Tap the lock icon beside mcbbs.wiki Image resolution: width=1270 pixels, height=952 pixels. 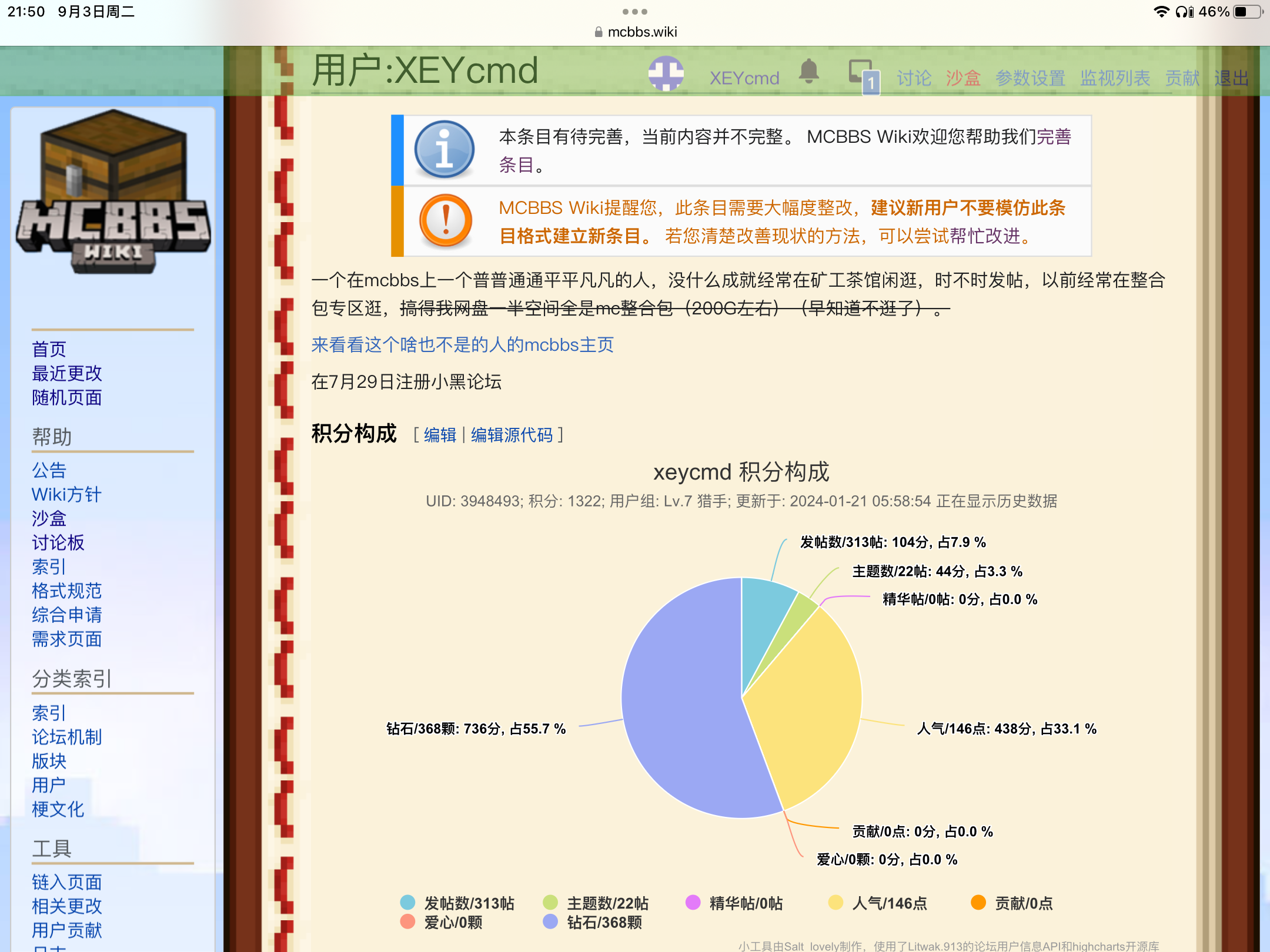(x=599, y=32)
